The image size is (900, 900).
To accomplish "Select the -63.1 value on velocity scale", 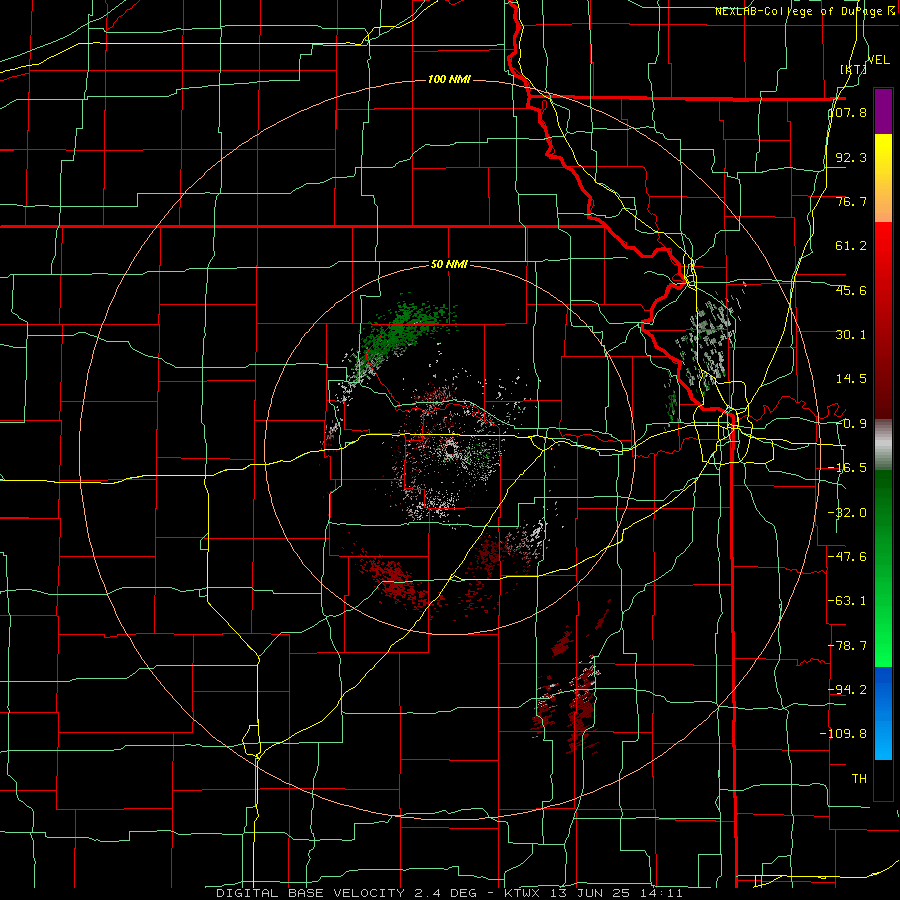I will pyautogui.click(x=847, y=601).
